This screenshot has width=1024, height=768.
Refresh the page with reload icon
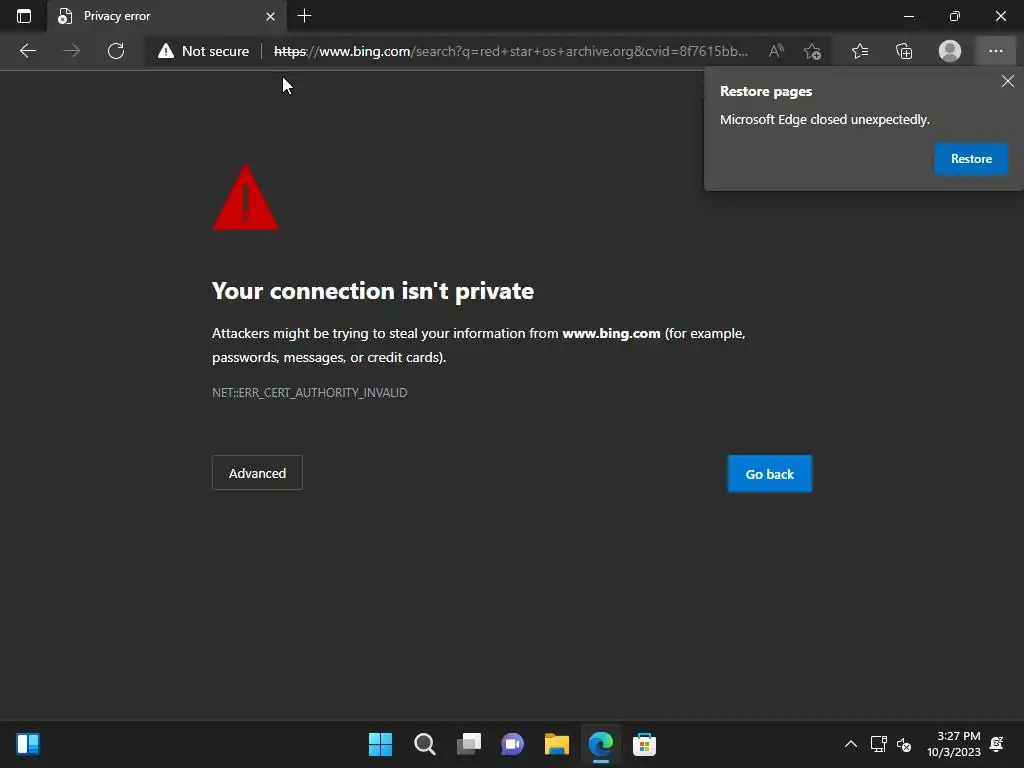point(116,51)
